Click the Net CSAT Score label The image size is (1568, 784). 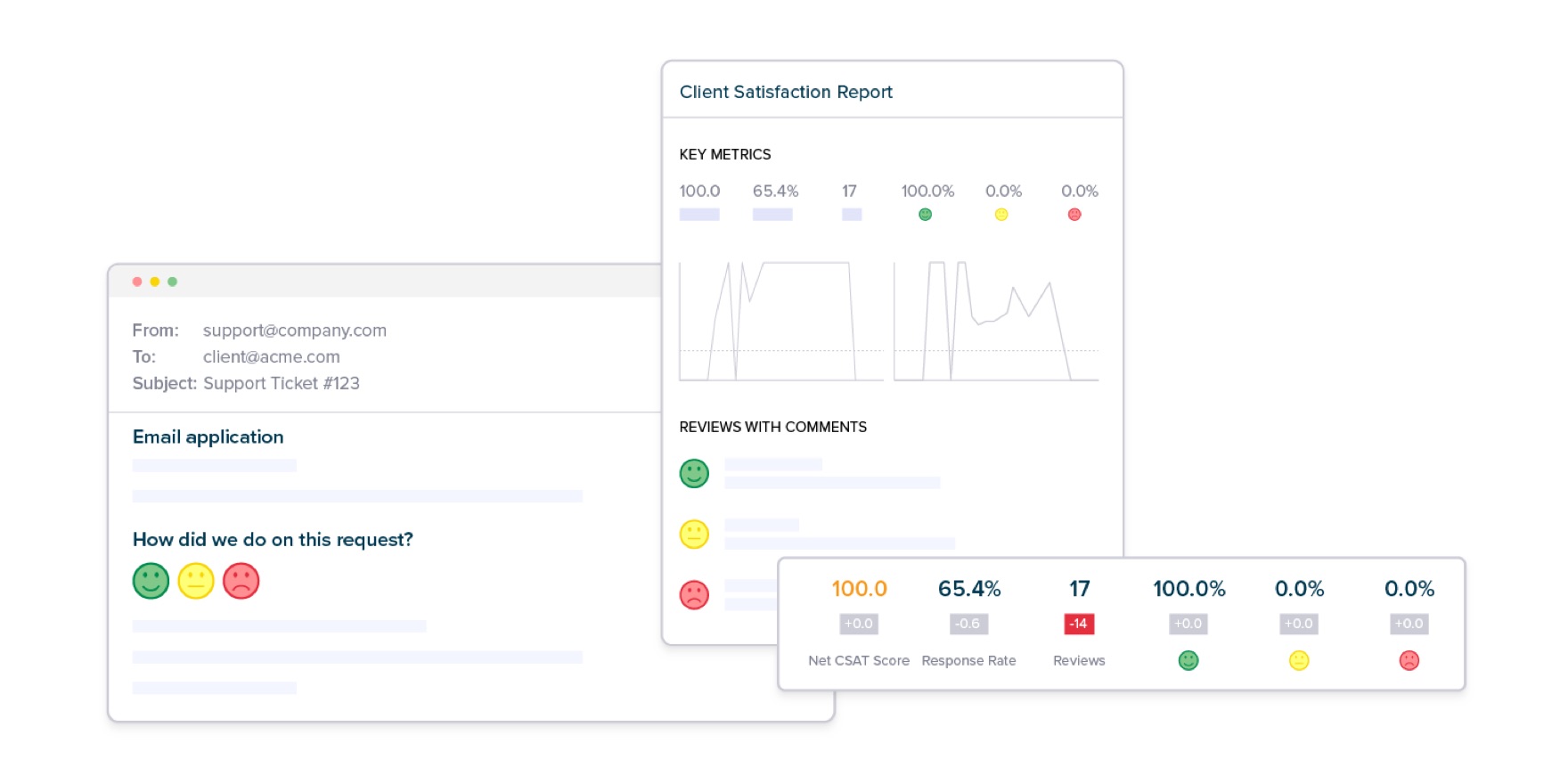pyautogui.click(x=859, y=660)
